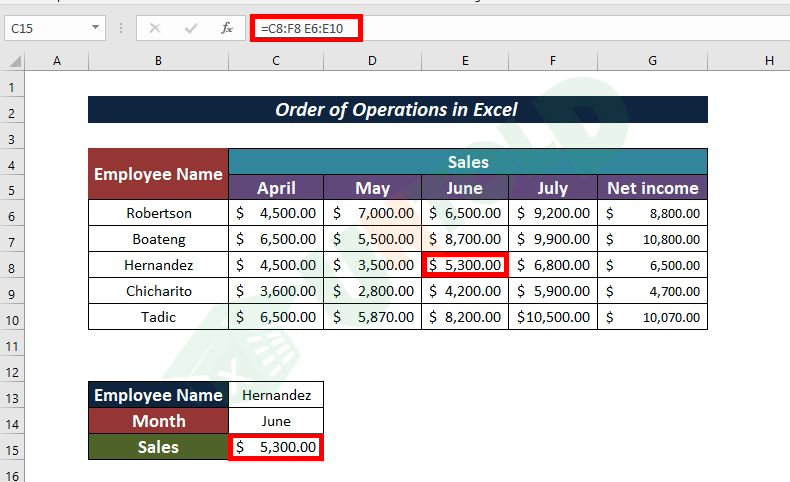This screenshot has height=482, width=790.
Task: Select column C header
Action: [276, 61]
